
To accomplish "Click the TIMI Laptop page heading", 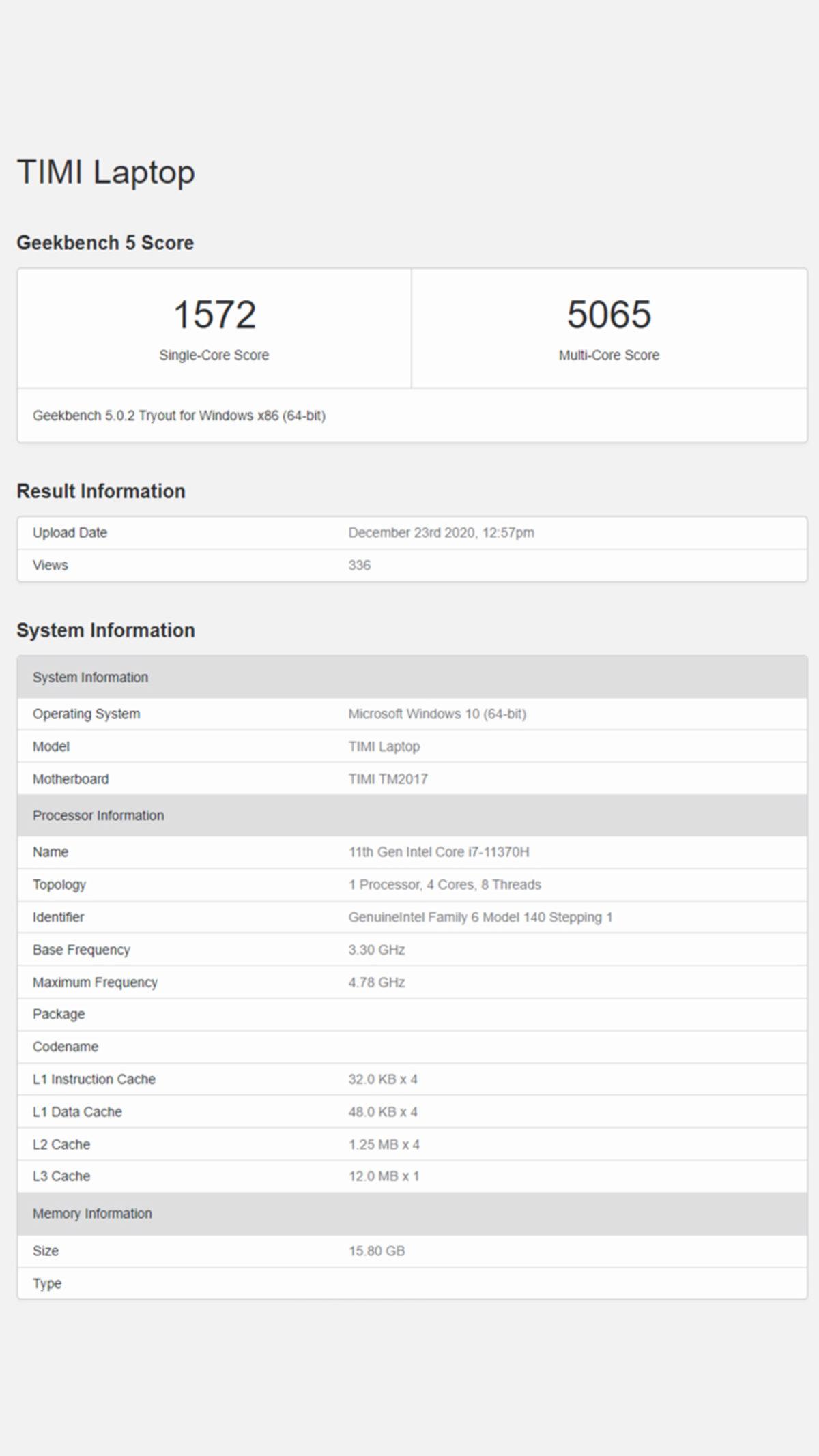I will pos(106,173).
